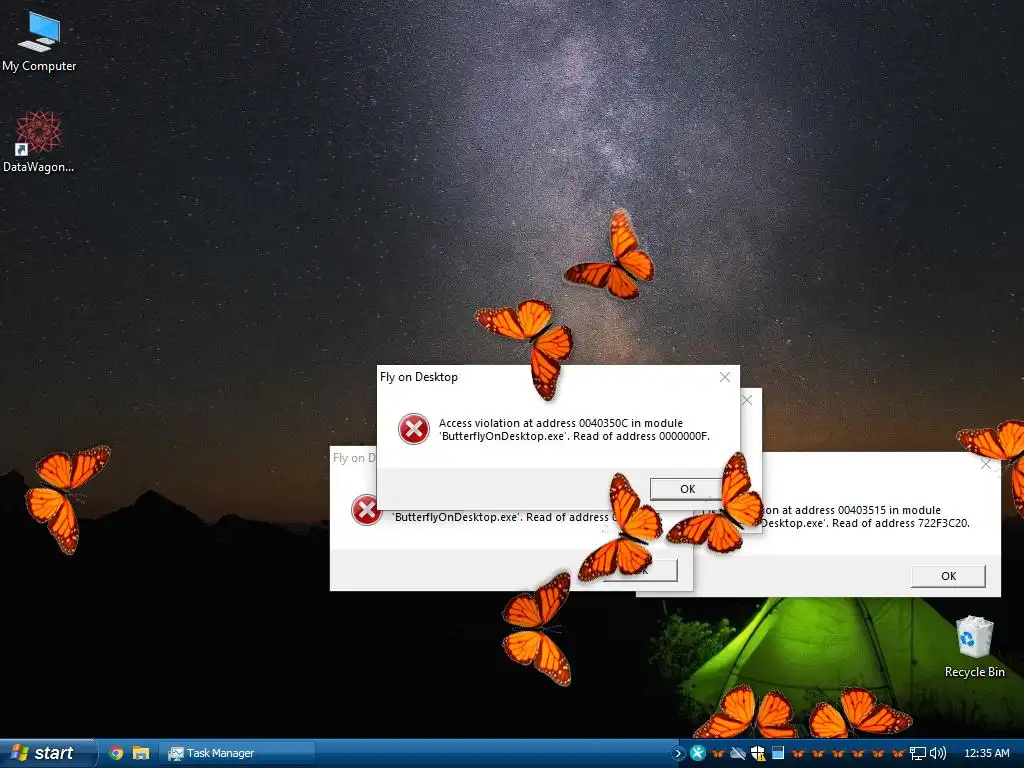Click the butterfly tray icon beside OneDrive
The image size is (1024, 768).
[x=718, y=754]
